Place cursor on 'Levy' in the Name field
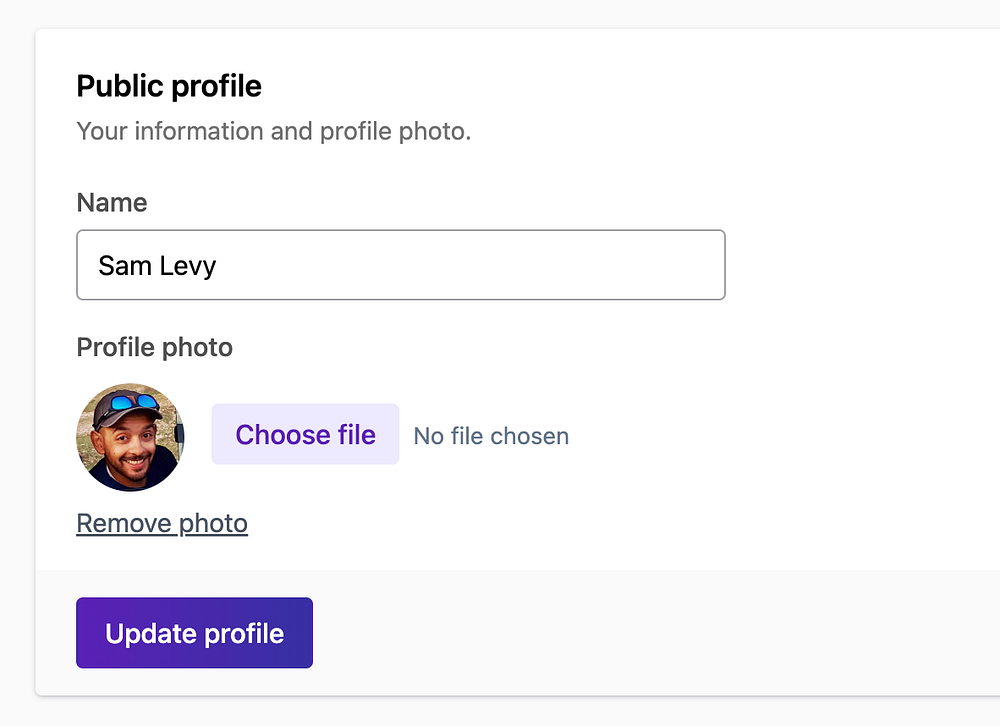The height and width of the screenshot is (726, 1000). 190,266
